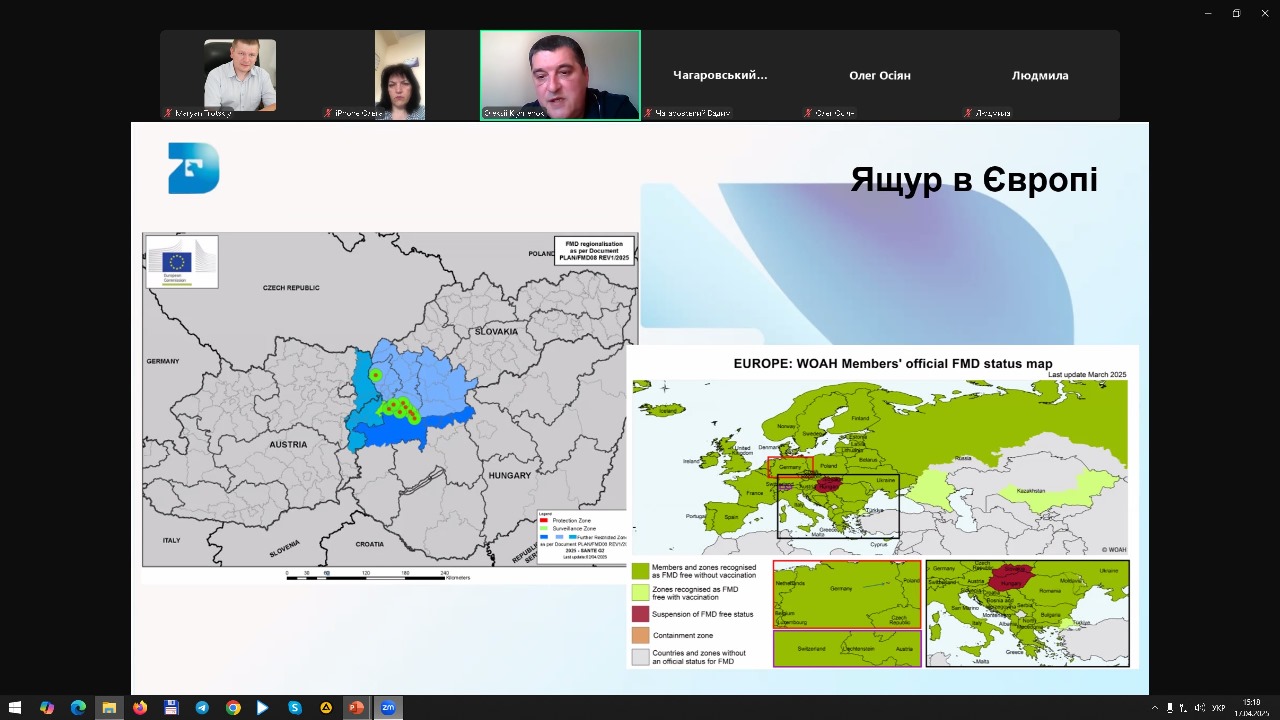Click the muted mic icon on Чагаровський's tile
Screen dimensions: 1280x720
[648, 113]
